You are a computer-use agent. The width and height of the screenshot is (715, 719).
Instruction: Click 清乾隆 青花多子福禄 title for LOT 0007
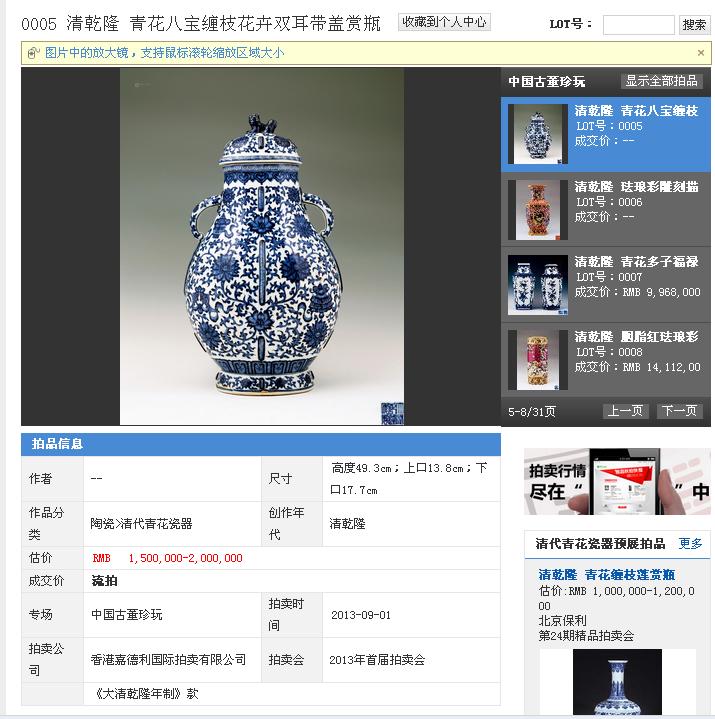pyautogui.click(x=637, y=262)
